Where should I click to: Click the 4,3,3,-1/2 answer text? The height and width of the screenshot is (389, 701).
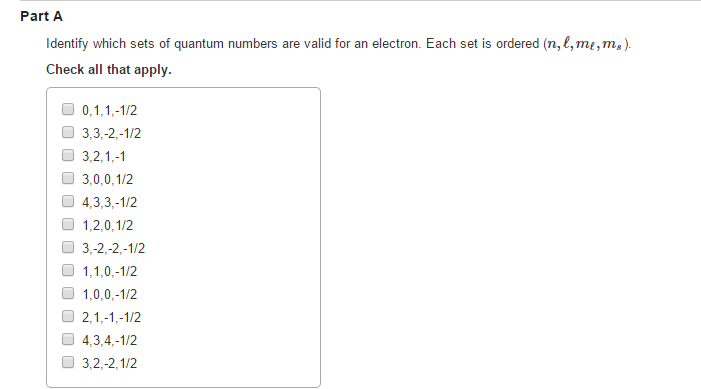[110, 202]
